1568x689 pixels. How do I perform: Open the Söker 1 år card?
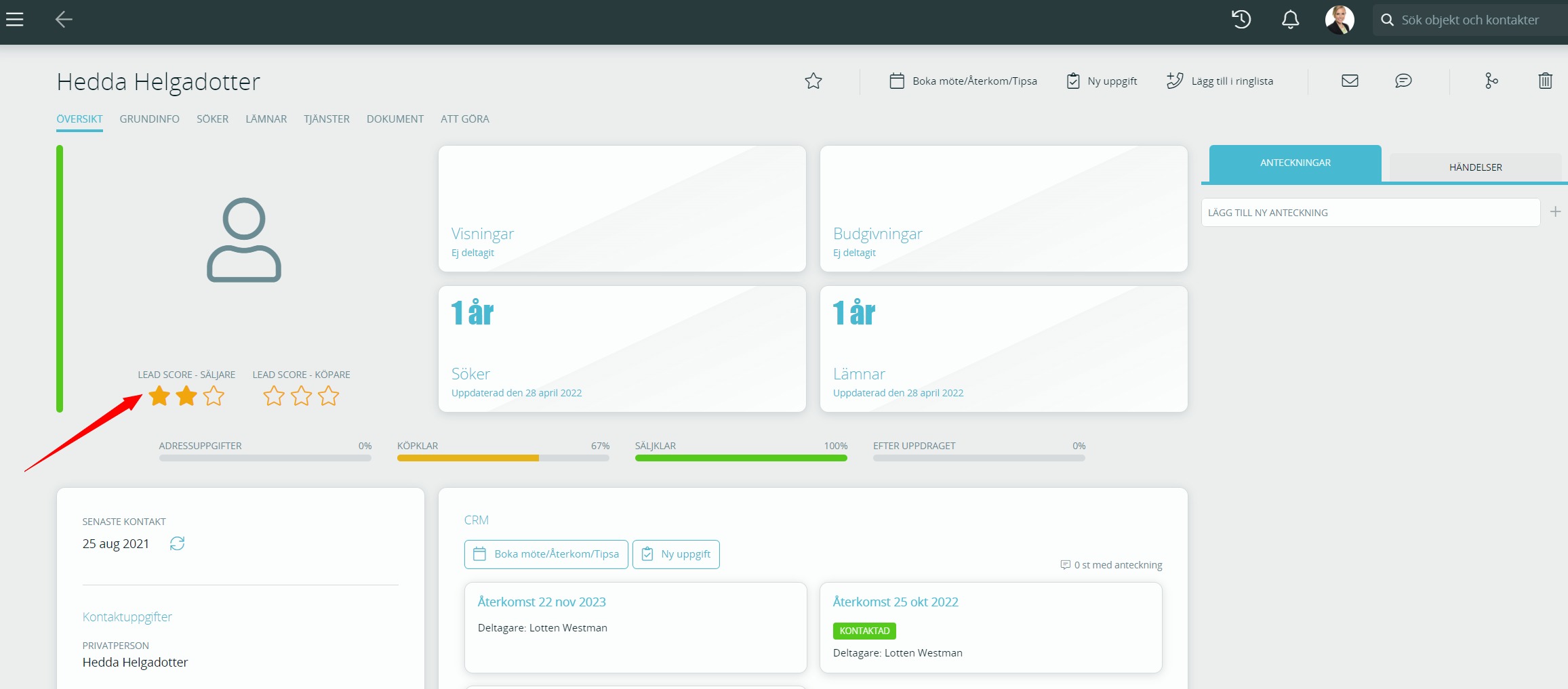[622, 349]
